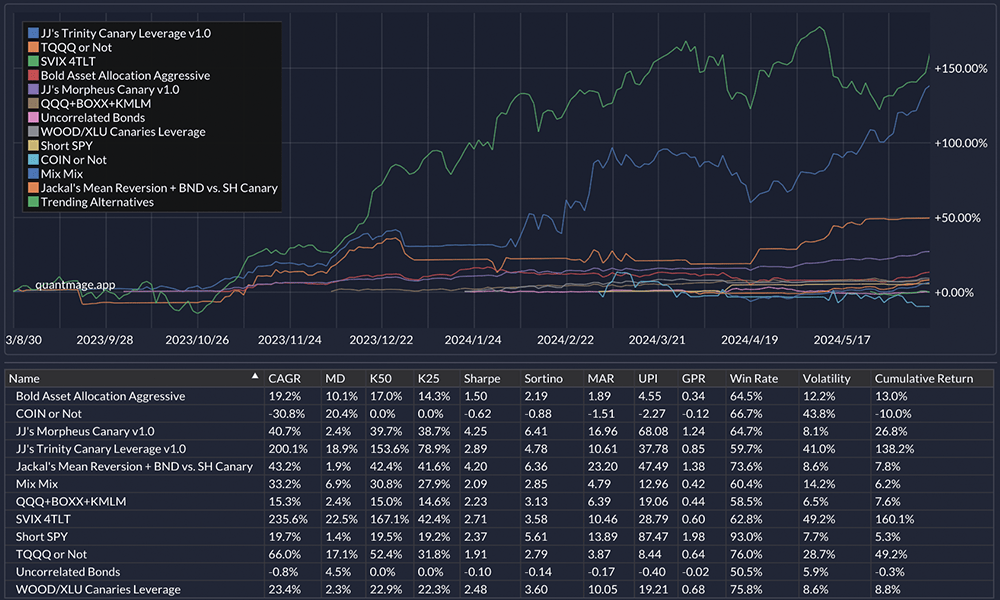Click the sort arrow in Name column
Screen dimensions: 1000x600
point(255,376)
